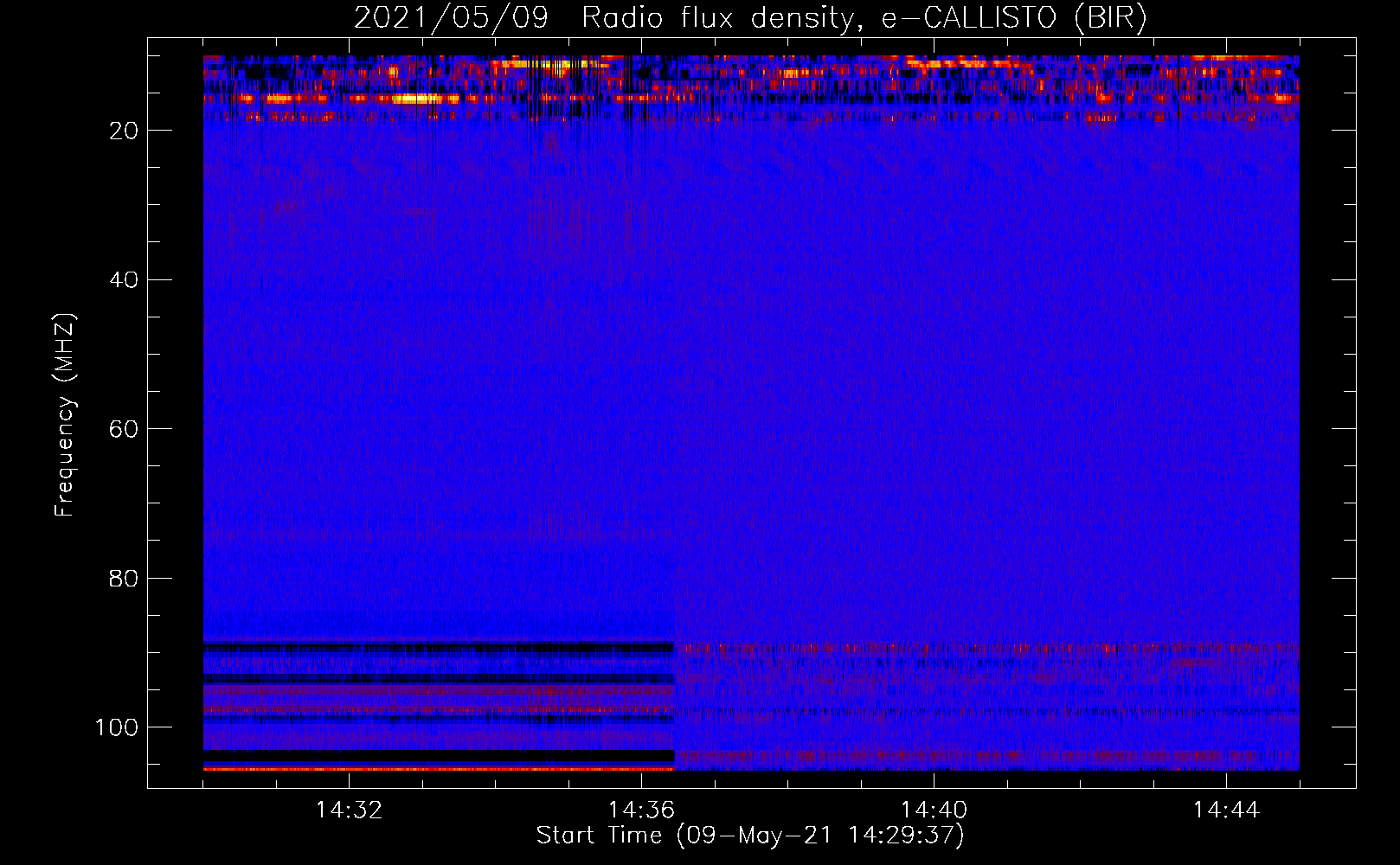
Task: Click the frequency tick label '60'
Action: pyautogui.click(x=124, y=429)
